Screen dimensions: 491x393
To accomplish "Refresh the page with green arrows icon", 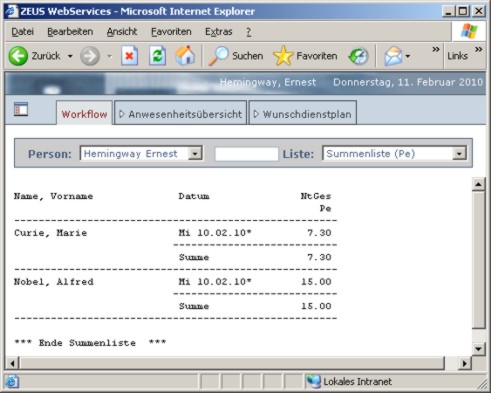I will tap(157, 56).
